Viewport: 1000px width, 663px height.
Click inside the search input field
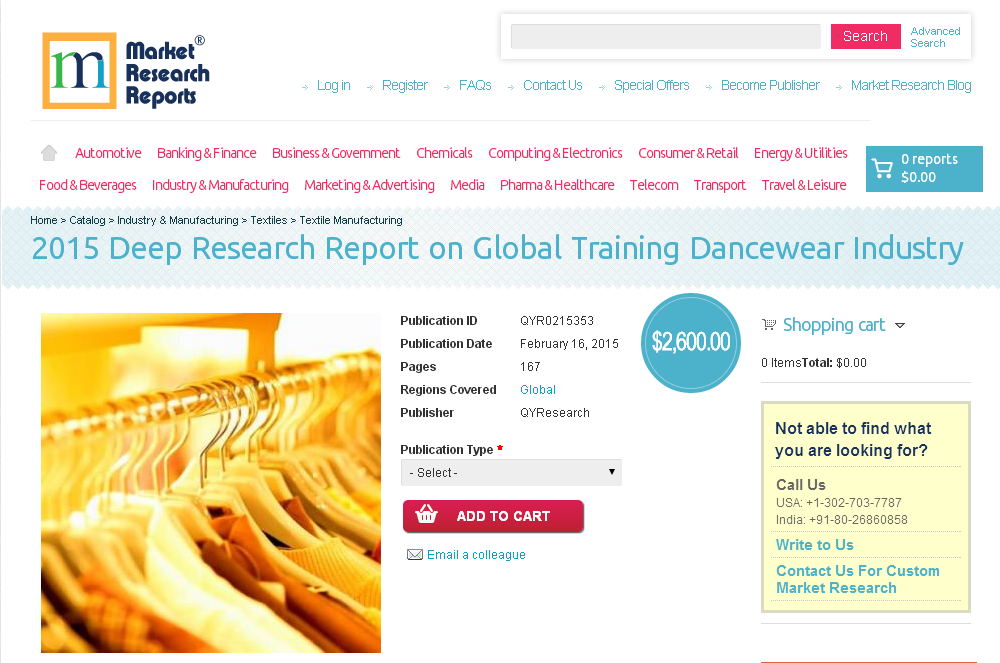coord(665,36)
